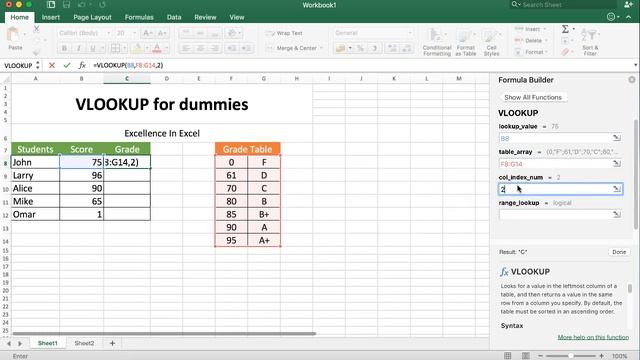The height and width of the screenshot is (360, 640).
Task: Expand the formula bar
Action: (x=636, y=65)
